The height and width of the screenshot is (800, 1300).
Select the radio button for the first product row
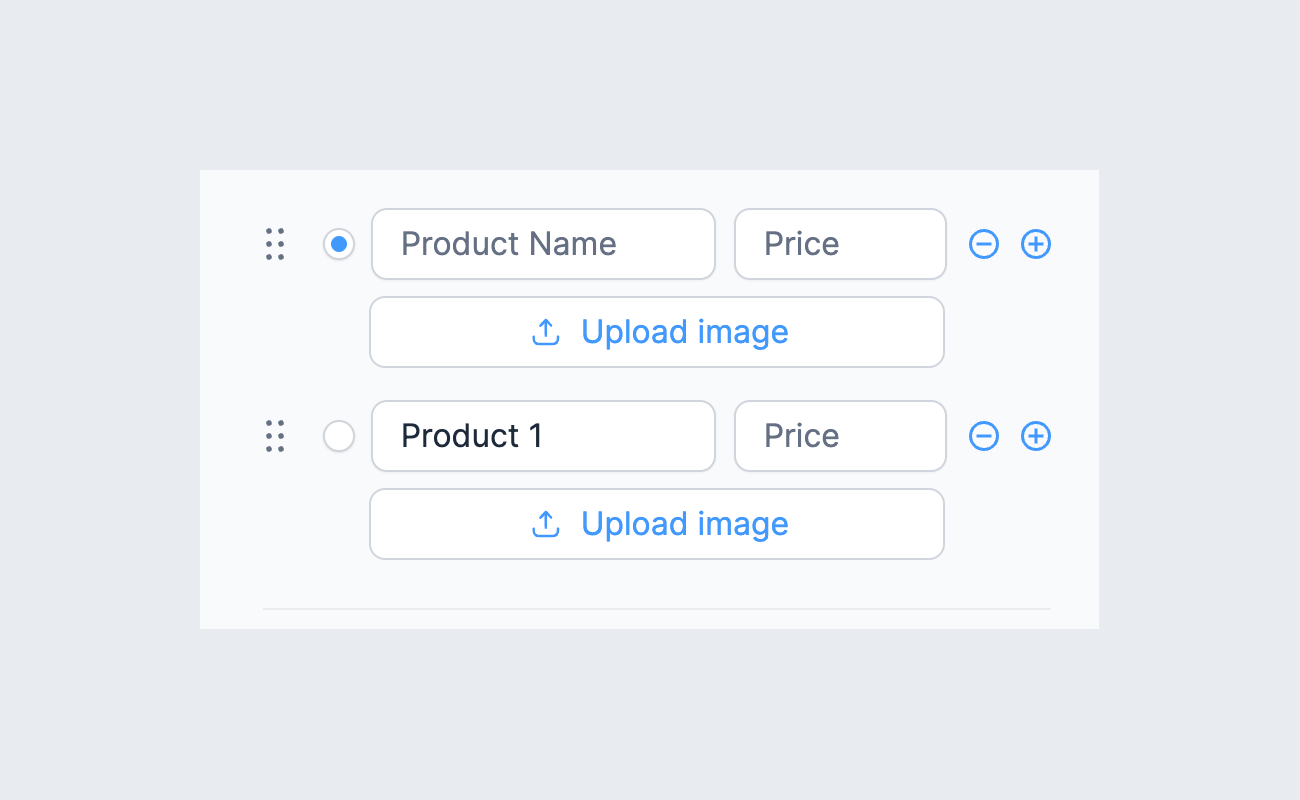click(x=339, y=244)
